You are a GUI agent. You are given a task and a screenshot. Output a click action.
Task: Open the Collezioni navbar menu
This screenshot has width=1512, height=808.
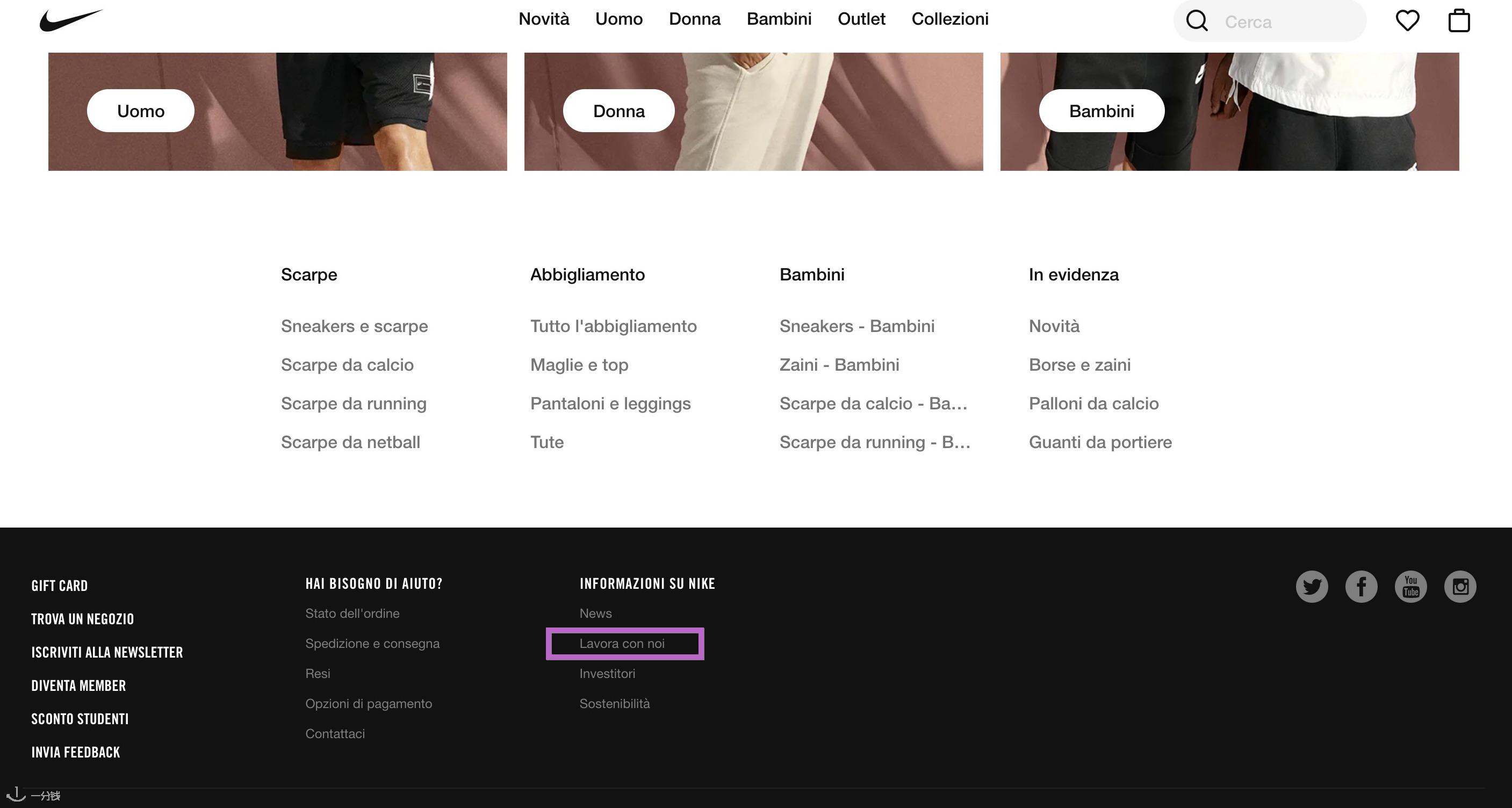click(x=949, y=19)
